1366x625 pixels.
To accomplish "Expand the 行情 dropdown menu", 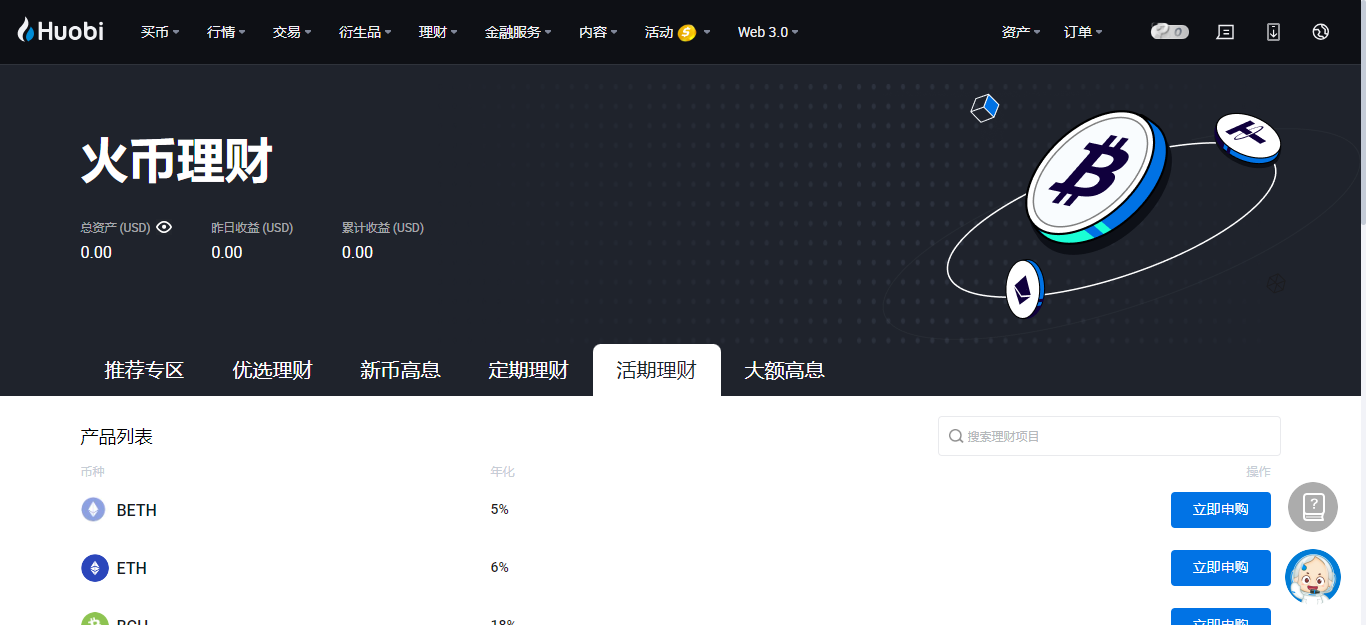I will (226, 32).
